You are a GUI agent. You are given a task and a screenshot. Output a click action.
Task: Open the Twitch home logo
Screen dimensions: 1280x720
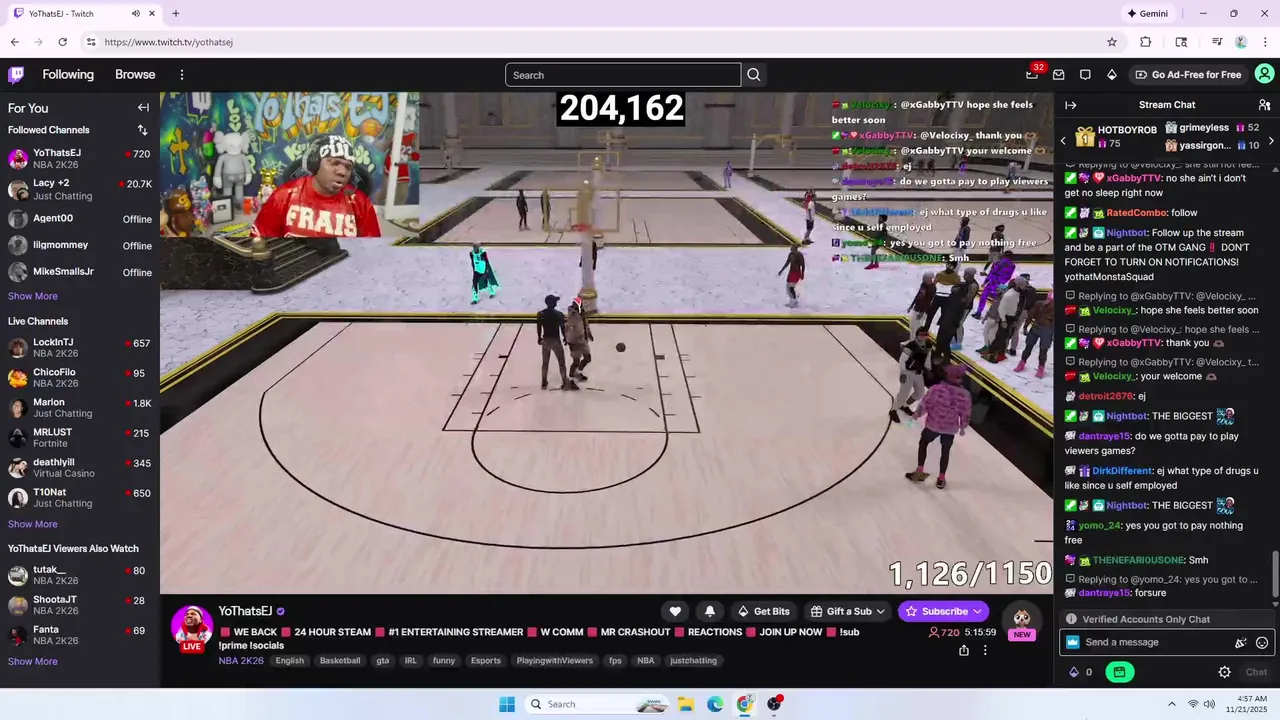16,74
